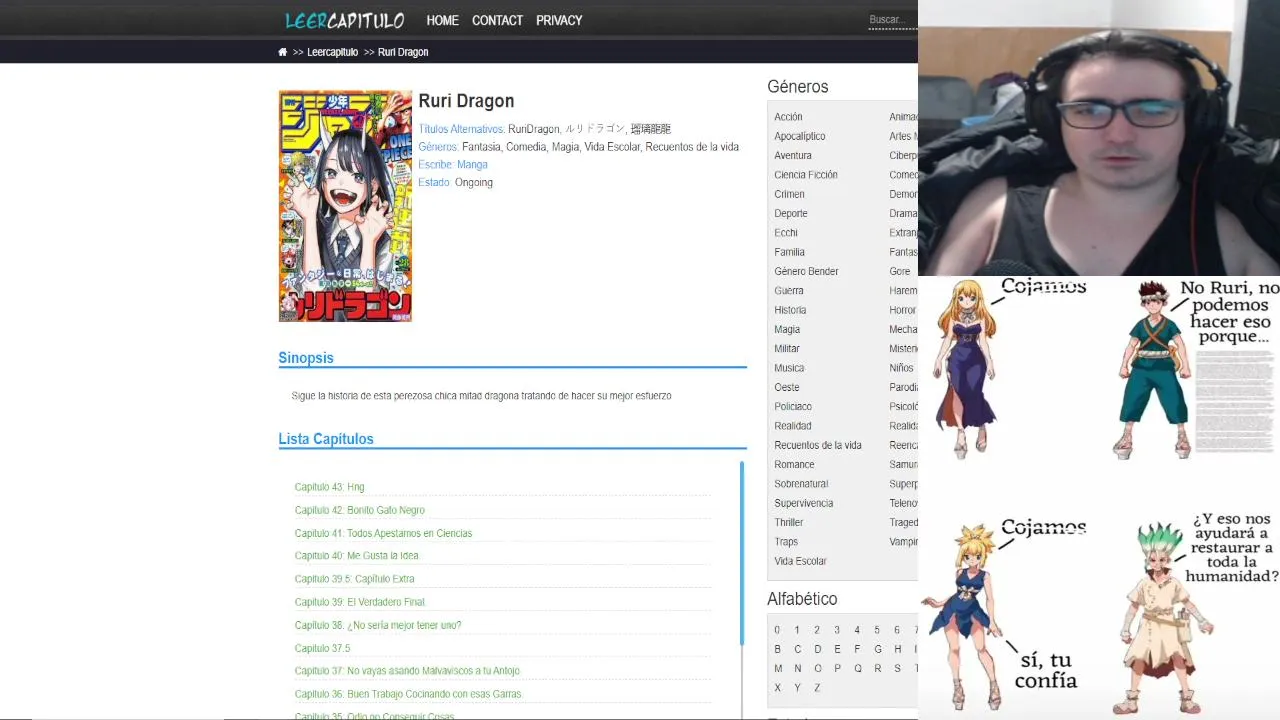Open Capitulo 38: ¿No sería mejor tener uno?

pos(378,625)
